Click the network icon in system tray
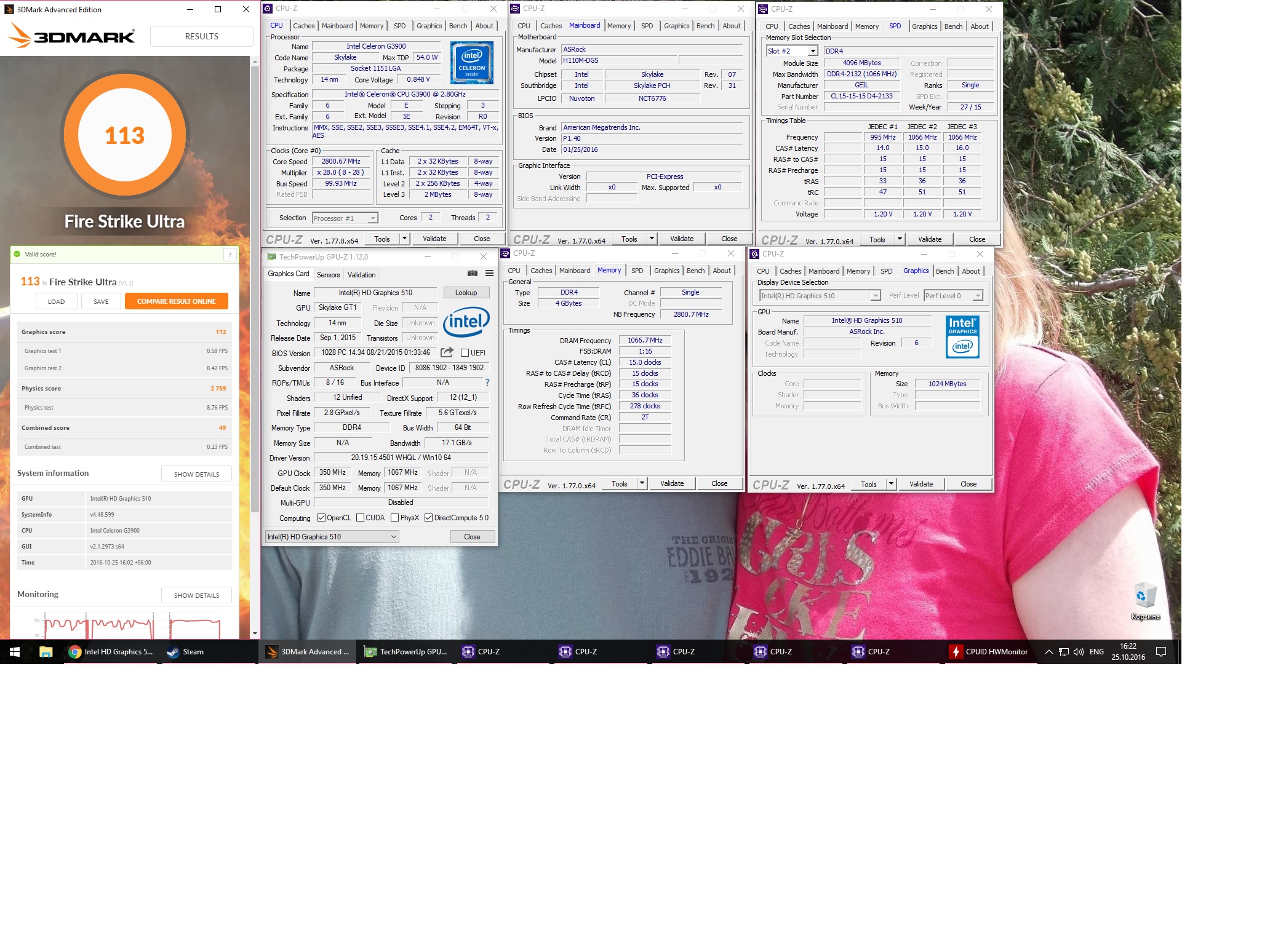 point(1063,652)
